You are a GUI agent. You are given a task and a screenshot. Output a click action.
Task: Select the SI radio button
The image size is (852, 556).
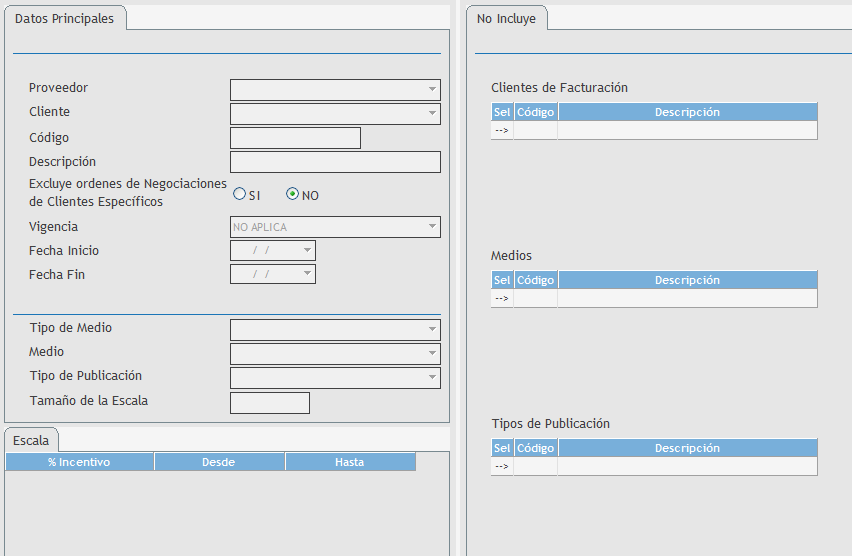click(x=239, y=194)
